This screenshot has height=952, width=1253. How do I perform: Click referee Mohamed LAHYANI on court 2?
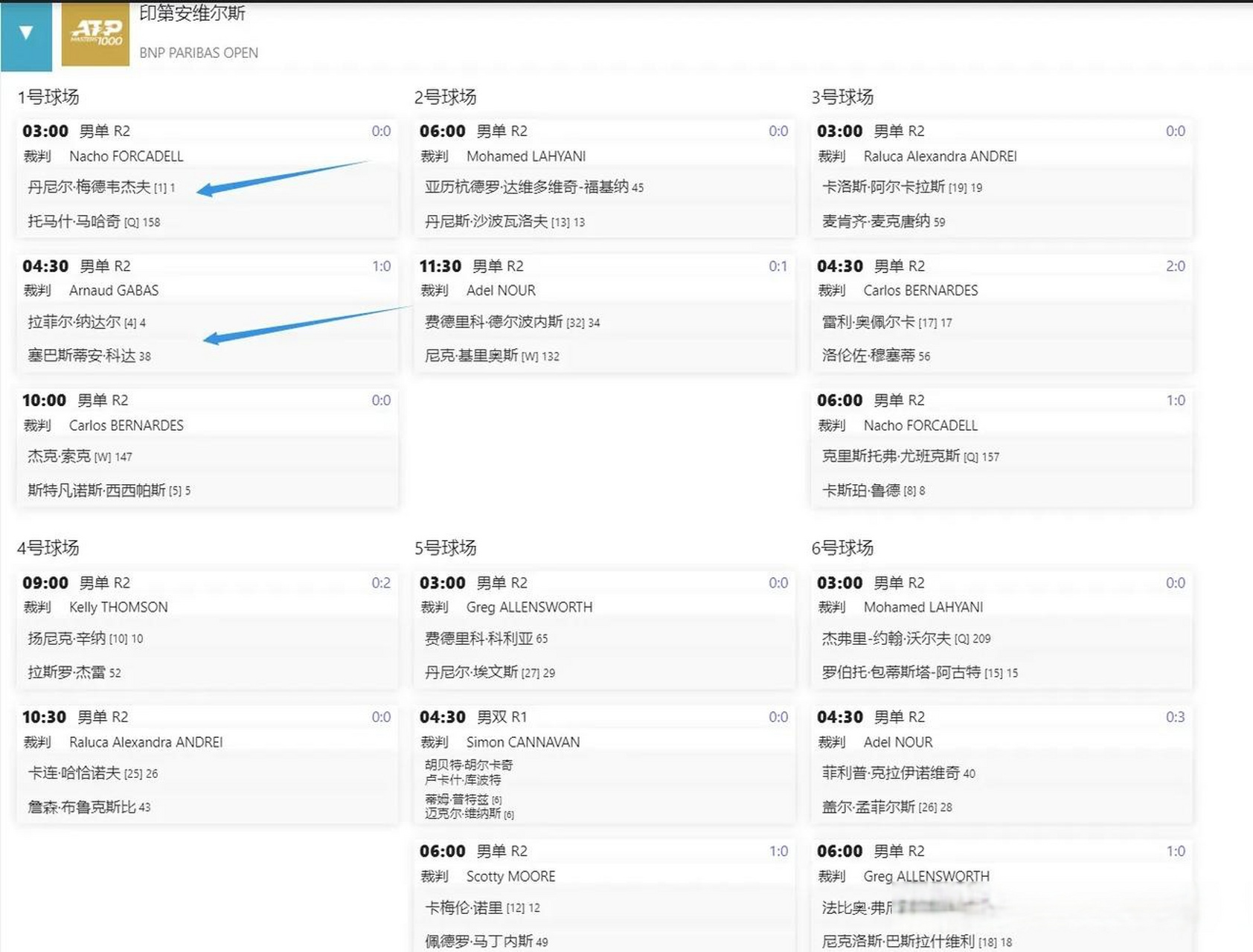point(526,156)
